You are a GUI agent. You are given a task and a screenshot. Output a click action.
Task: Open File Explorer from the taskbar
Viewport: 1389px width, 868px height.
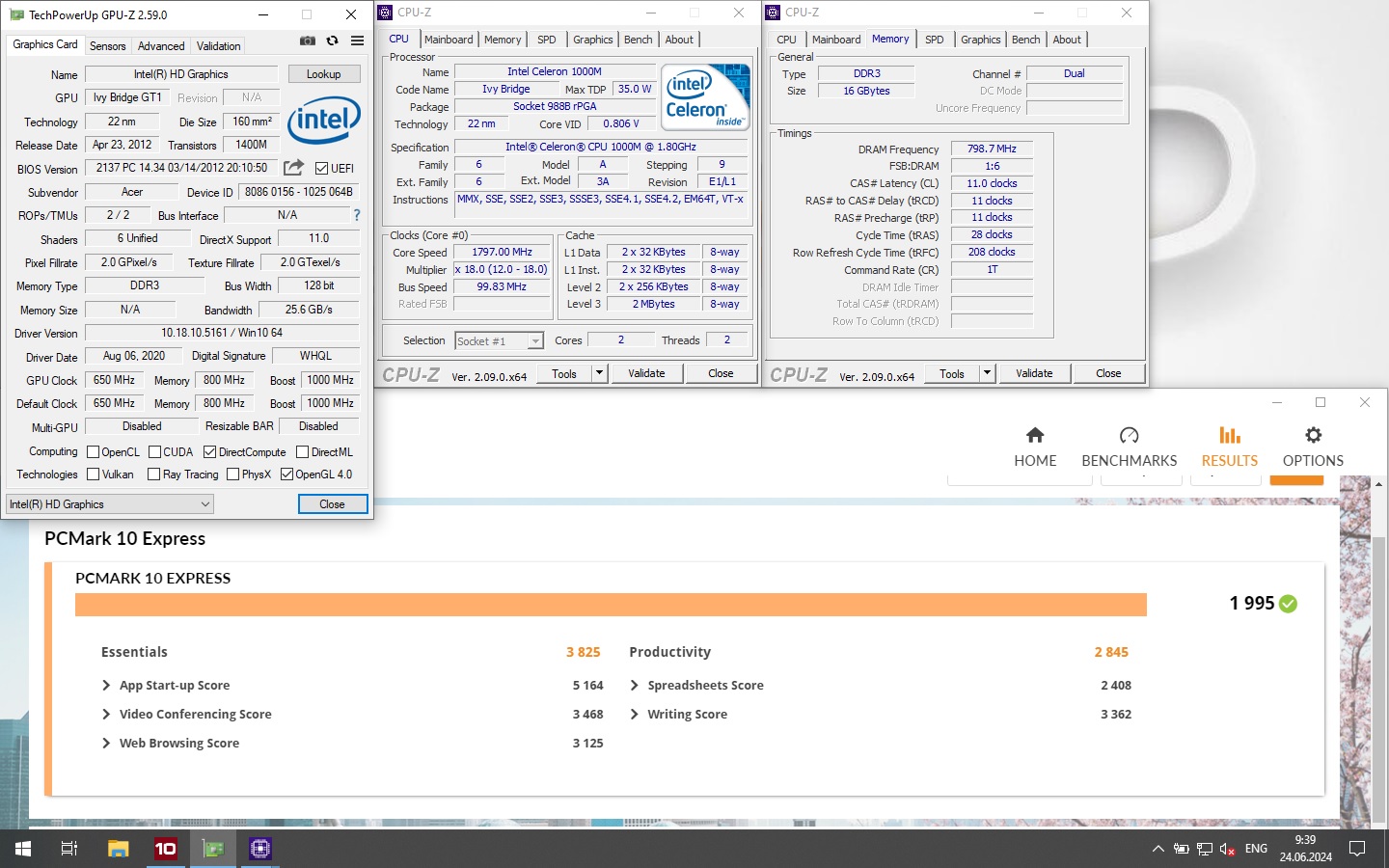click(118, 849)
